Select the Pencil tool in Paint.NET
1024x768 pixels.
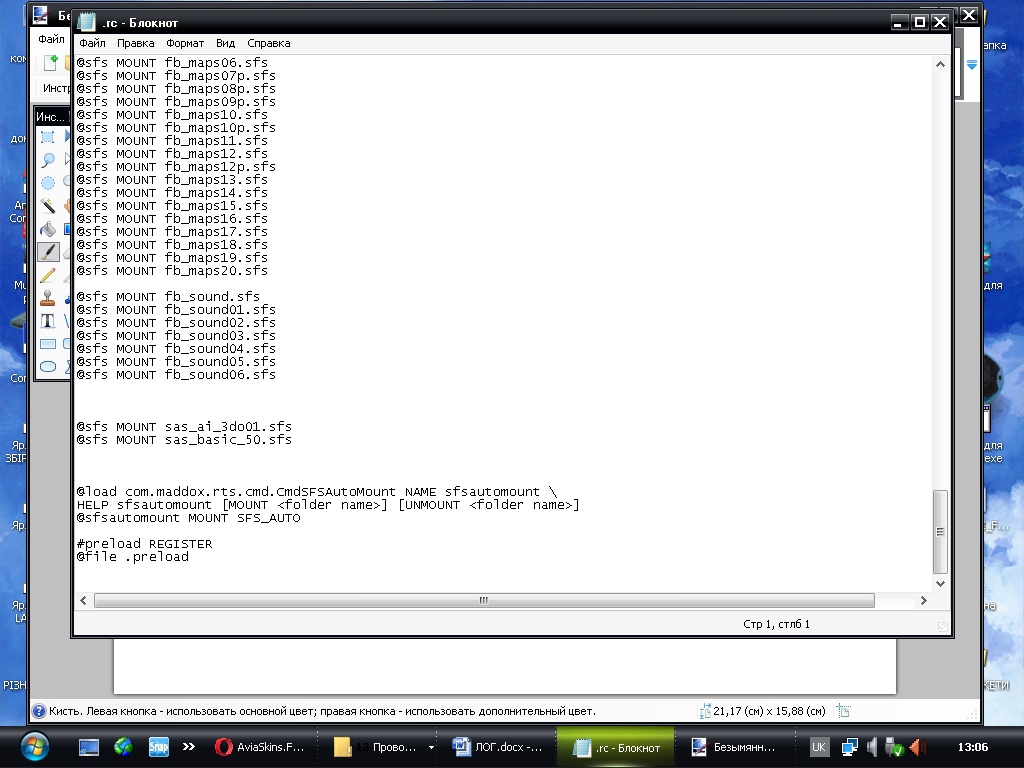(48, 275)
